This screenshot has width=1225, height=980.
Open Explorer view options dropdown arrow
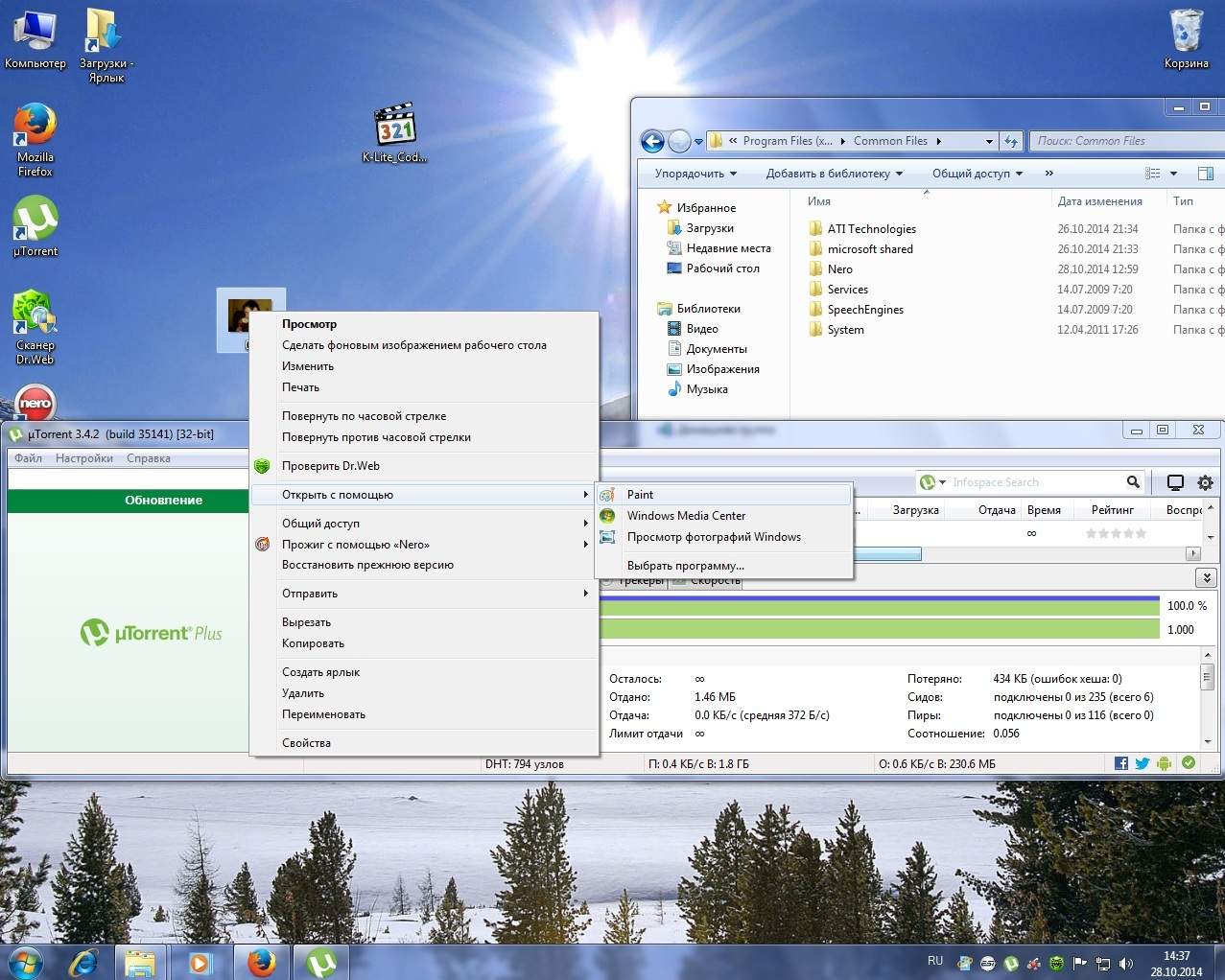[x=1174, y=174]
